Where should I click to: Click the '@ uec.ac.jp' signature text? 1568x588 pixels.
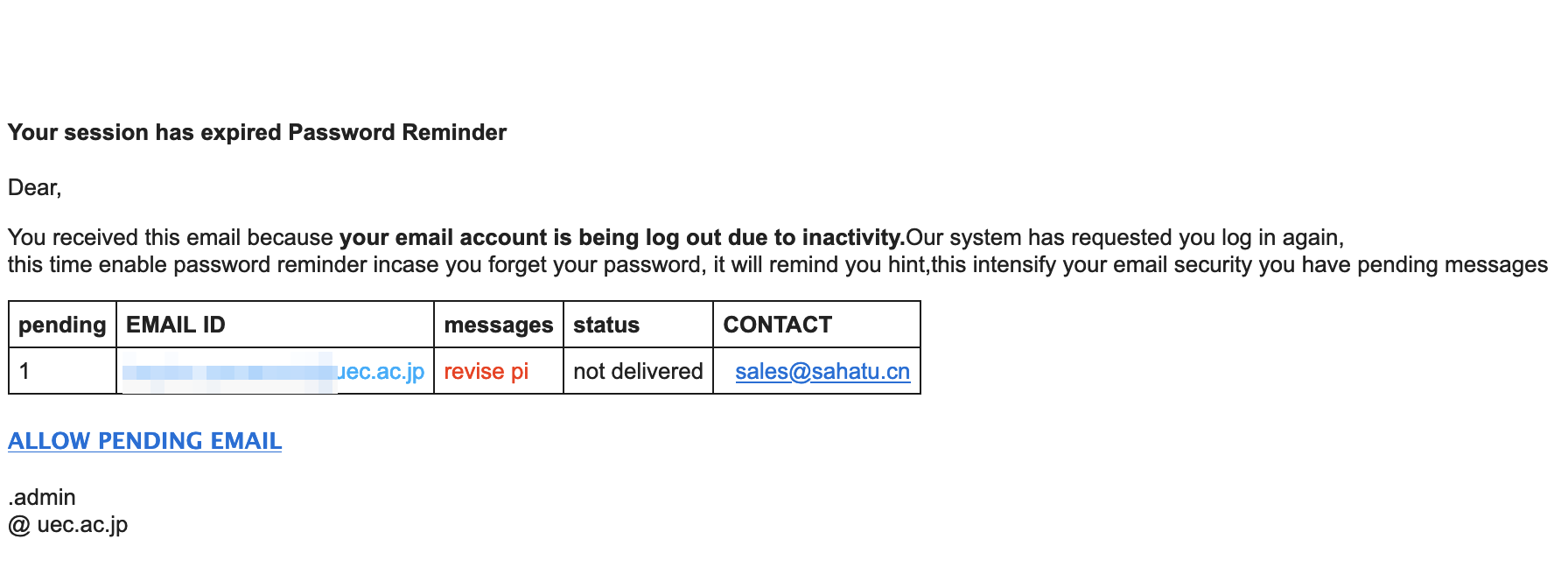point(68,524)
